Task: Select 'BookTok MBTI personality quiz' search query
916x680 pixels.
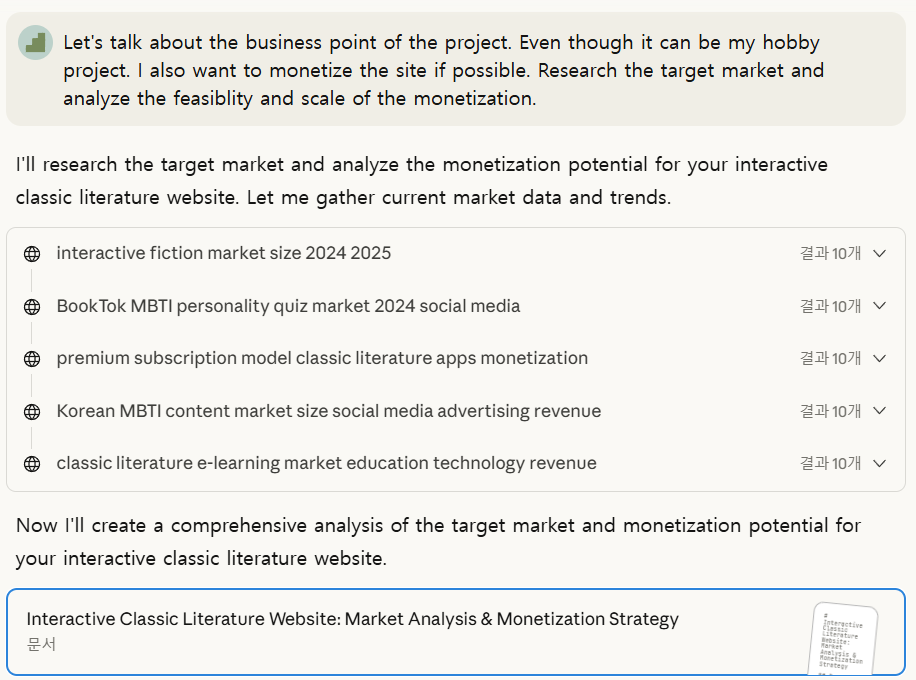Action: click(288, 306)
